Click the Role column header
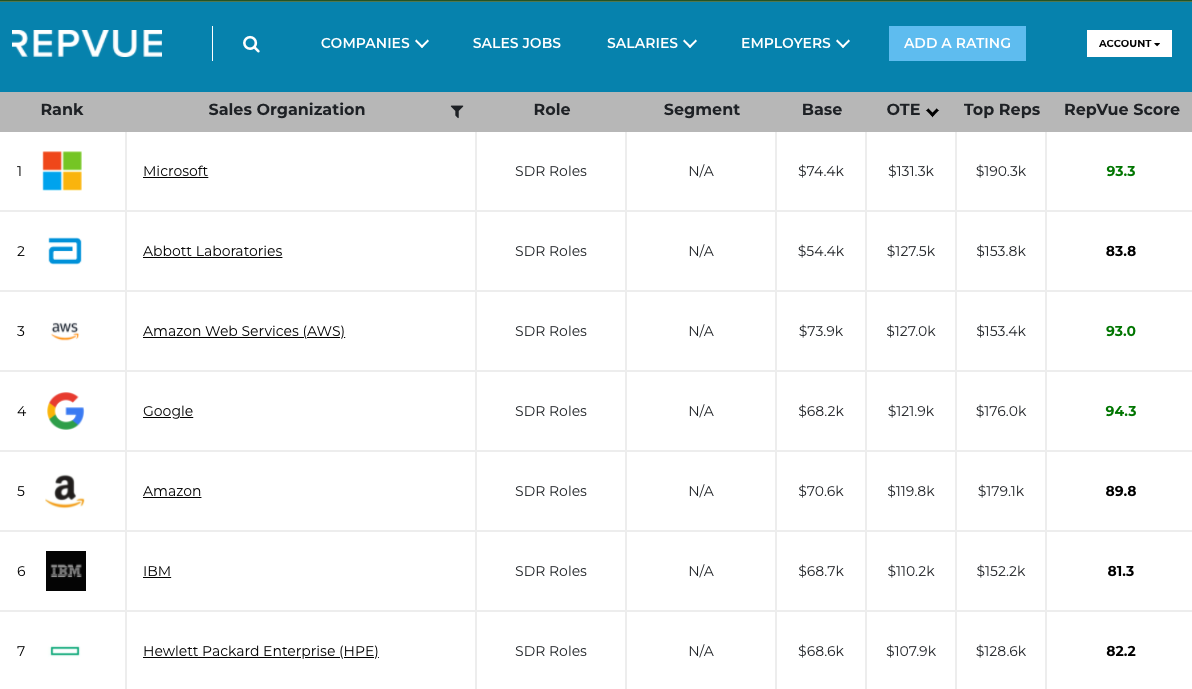The image size is (1192, 689). [x=552, y=110]
